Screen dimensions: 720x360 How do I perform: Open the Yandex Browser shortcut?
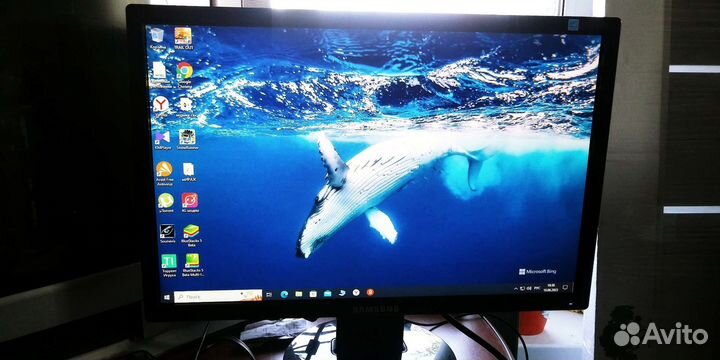[x=161, y=107]
